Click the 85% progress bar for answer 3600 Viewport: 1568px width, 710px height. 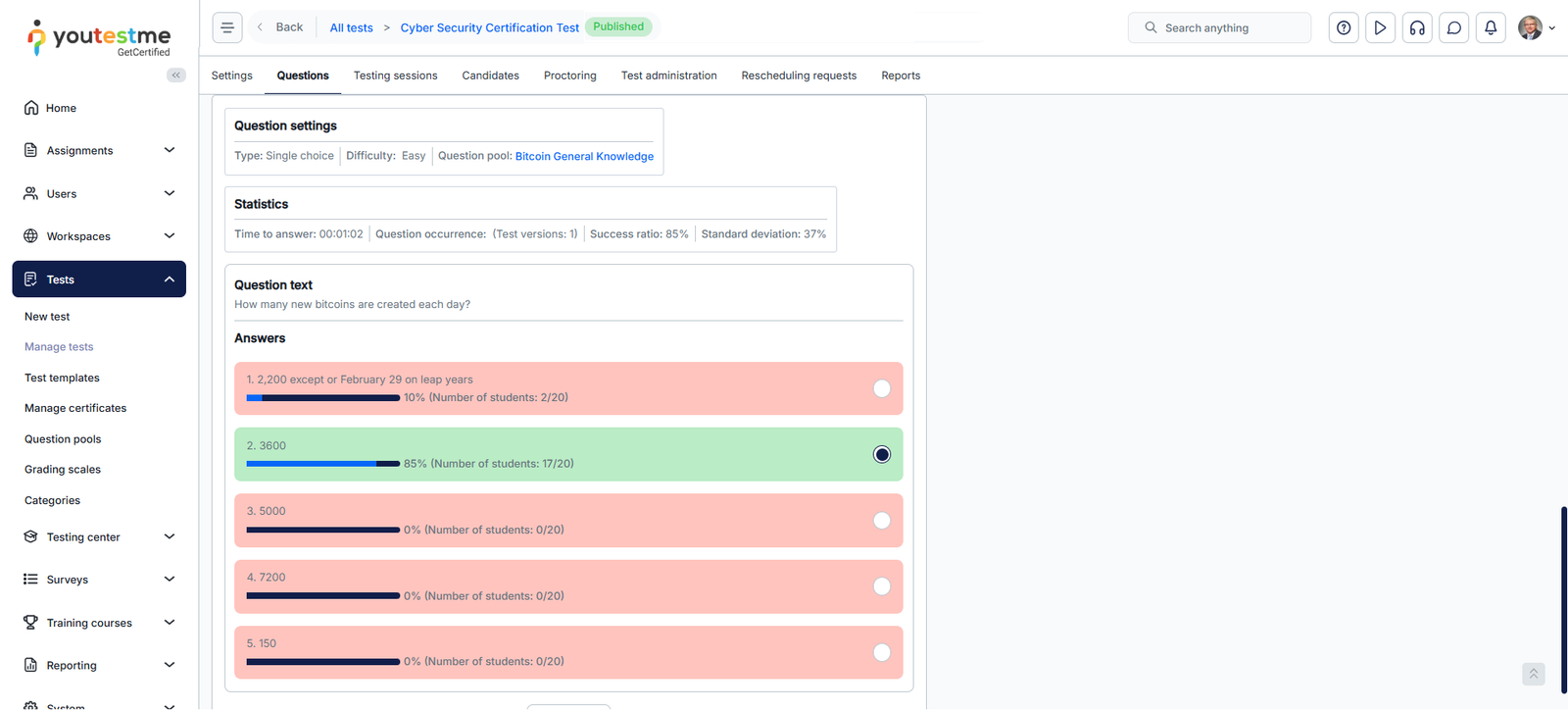click(322, 464)
